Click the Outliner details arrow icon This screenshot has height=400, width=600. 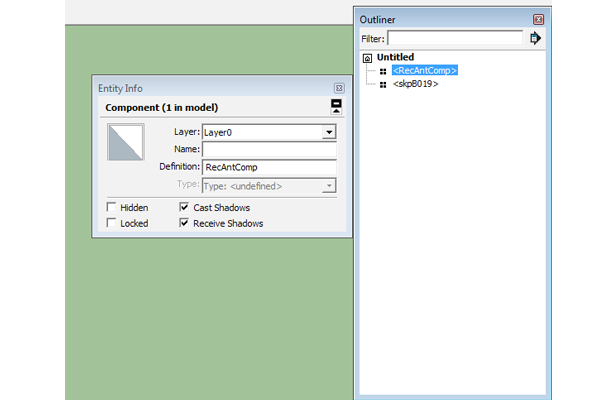[x=535, y=38]
